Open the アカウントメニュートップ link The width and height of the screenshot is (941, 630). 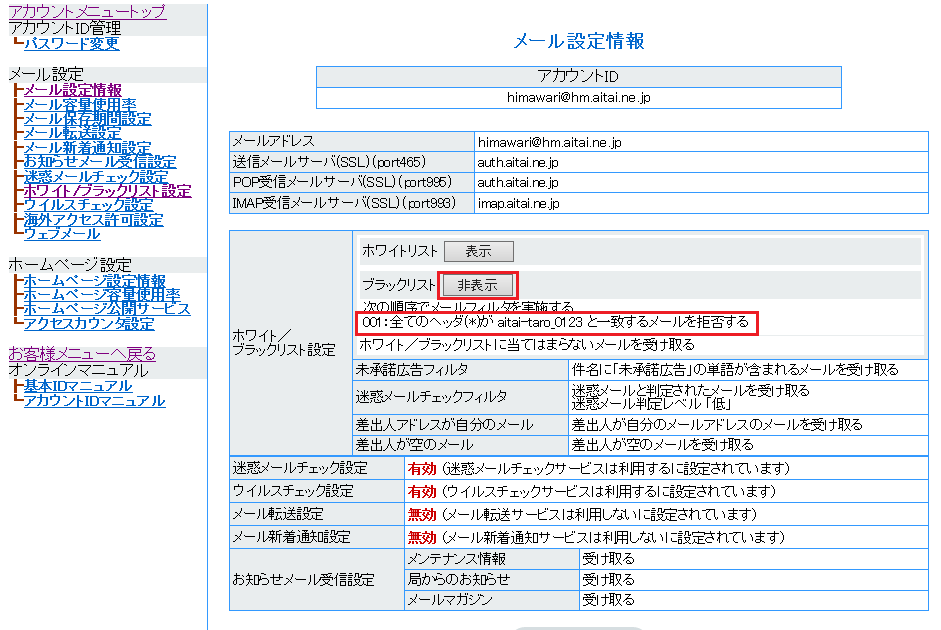tap(87, 12)
